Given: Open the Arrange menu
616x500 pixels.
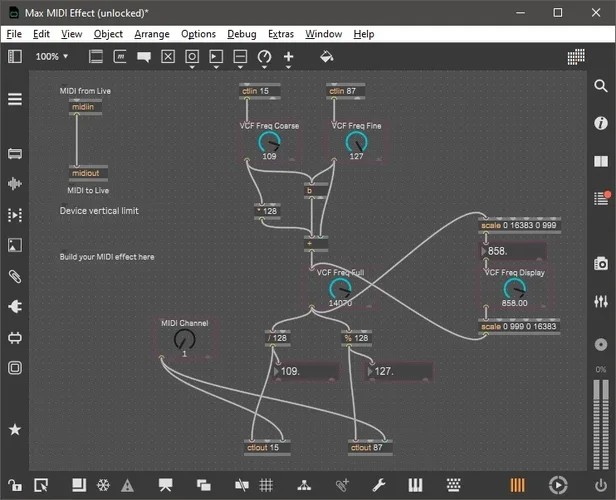Looking at the screenshot, I should pyautogui.click(x=151, y=34).
